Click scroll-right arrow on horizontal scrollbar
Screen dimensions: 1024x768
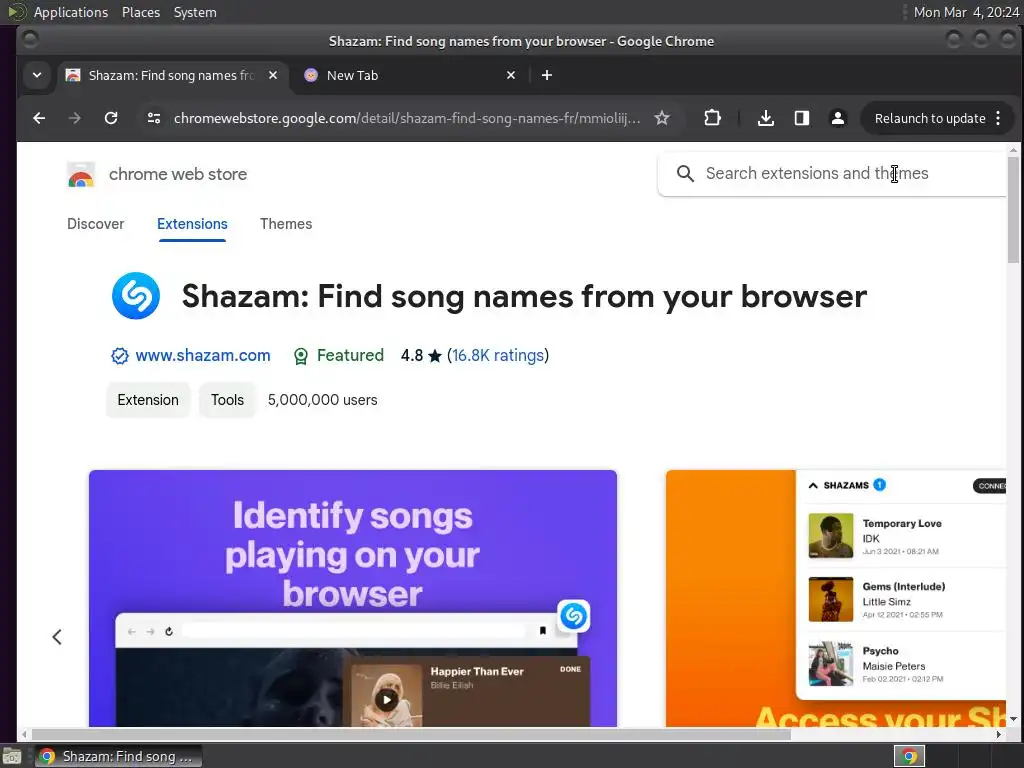click(x=999, y=735)
